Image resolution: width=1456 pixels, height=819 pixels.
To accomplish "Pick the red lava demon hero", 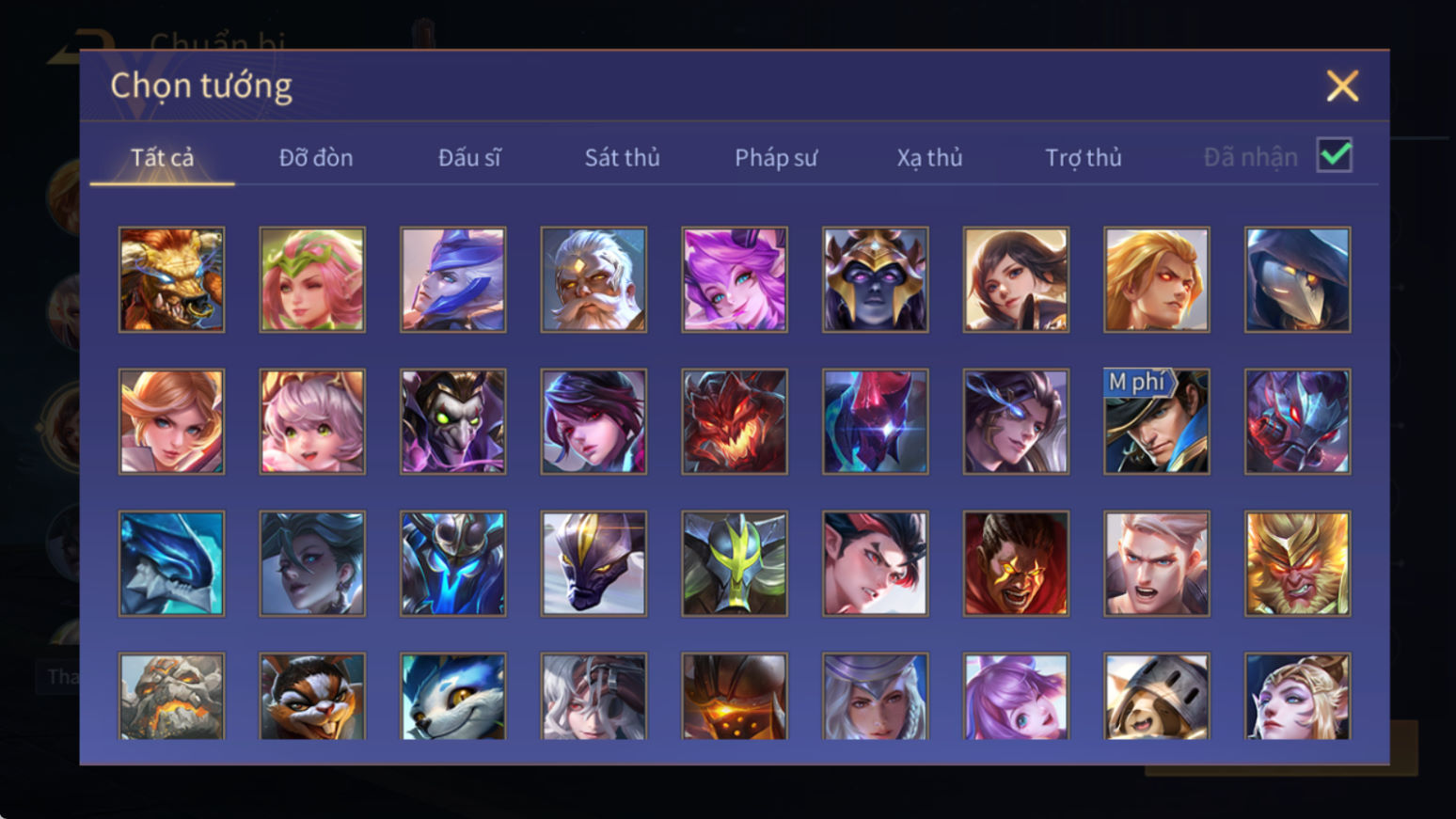I will click(735, 421).
